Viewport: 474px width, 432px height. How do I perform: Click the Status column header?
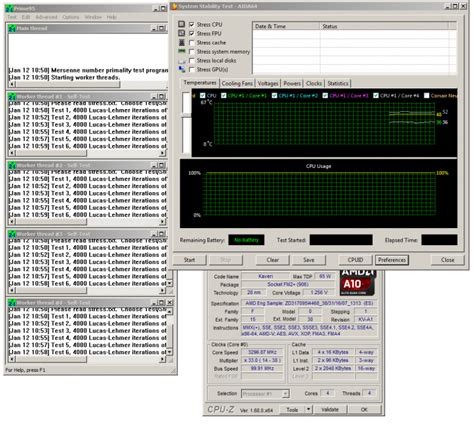(384, 26)
